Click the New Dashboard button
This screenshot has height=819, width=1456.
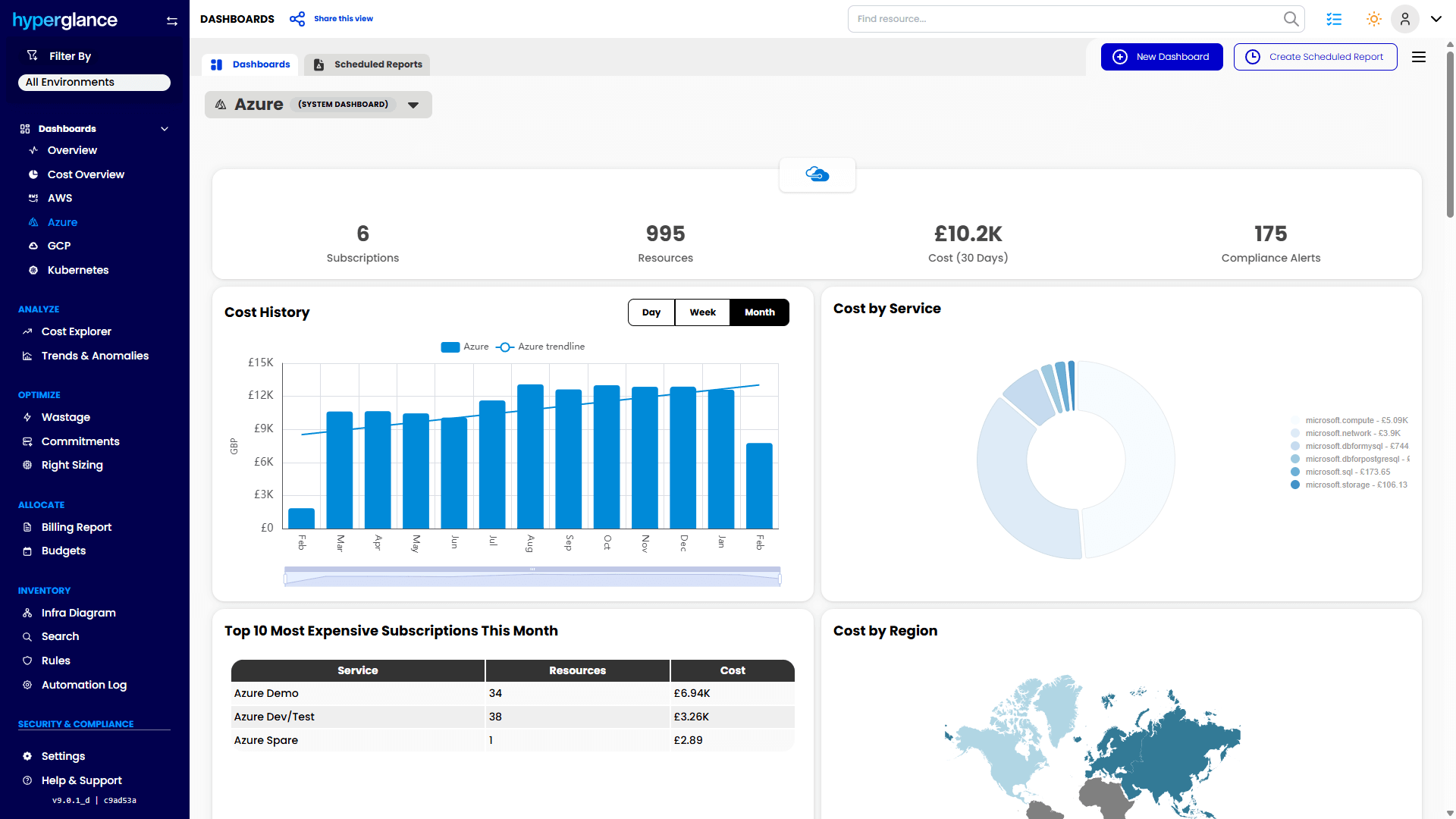pos(1161,56)
